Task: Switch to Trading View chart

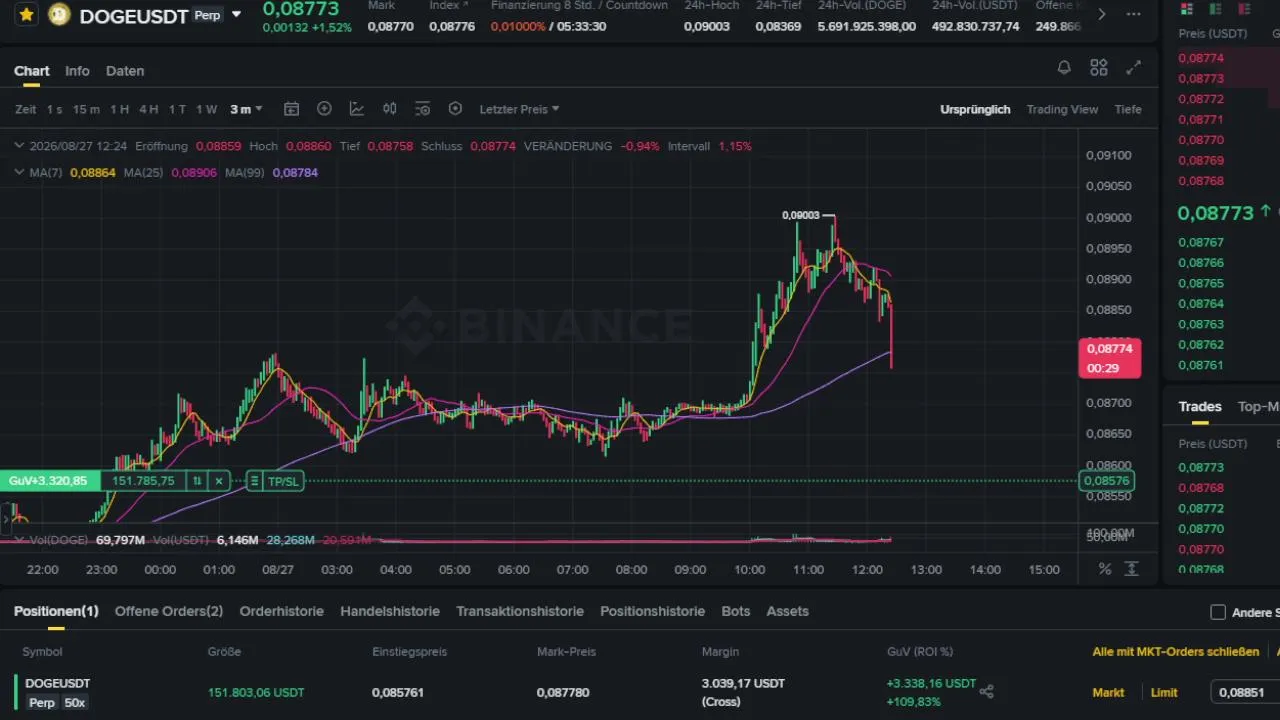Action: coord(1062,109)
